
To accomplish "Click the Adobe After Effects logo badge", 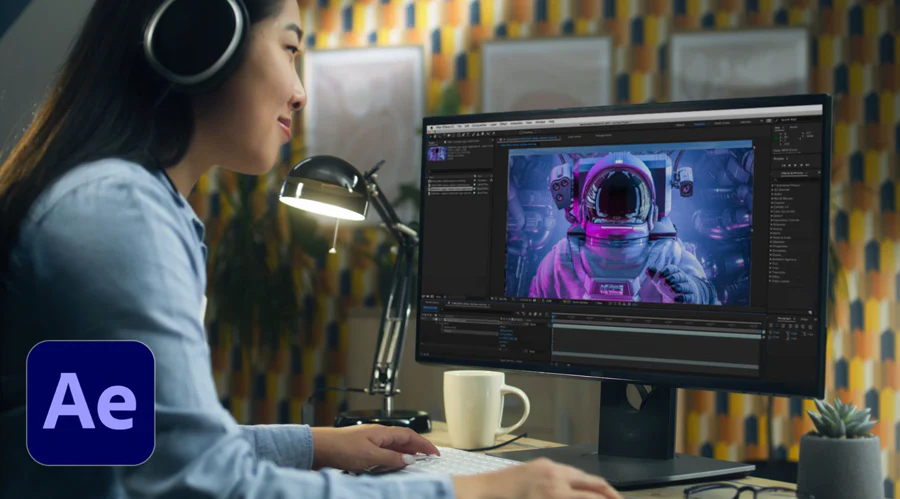I will pyautogui.click(x=91, y=403).
